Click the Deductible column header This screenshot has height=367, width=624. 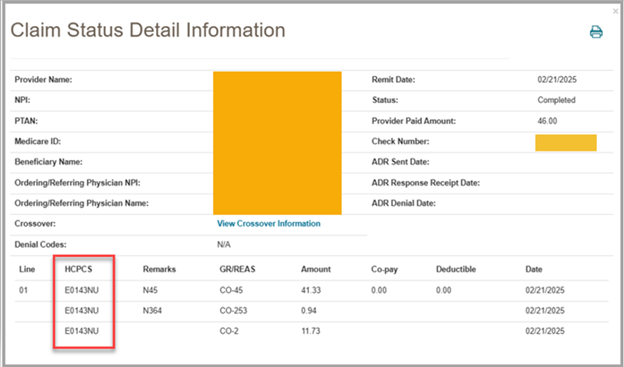[x=456, y=269]
